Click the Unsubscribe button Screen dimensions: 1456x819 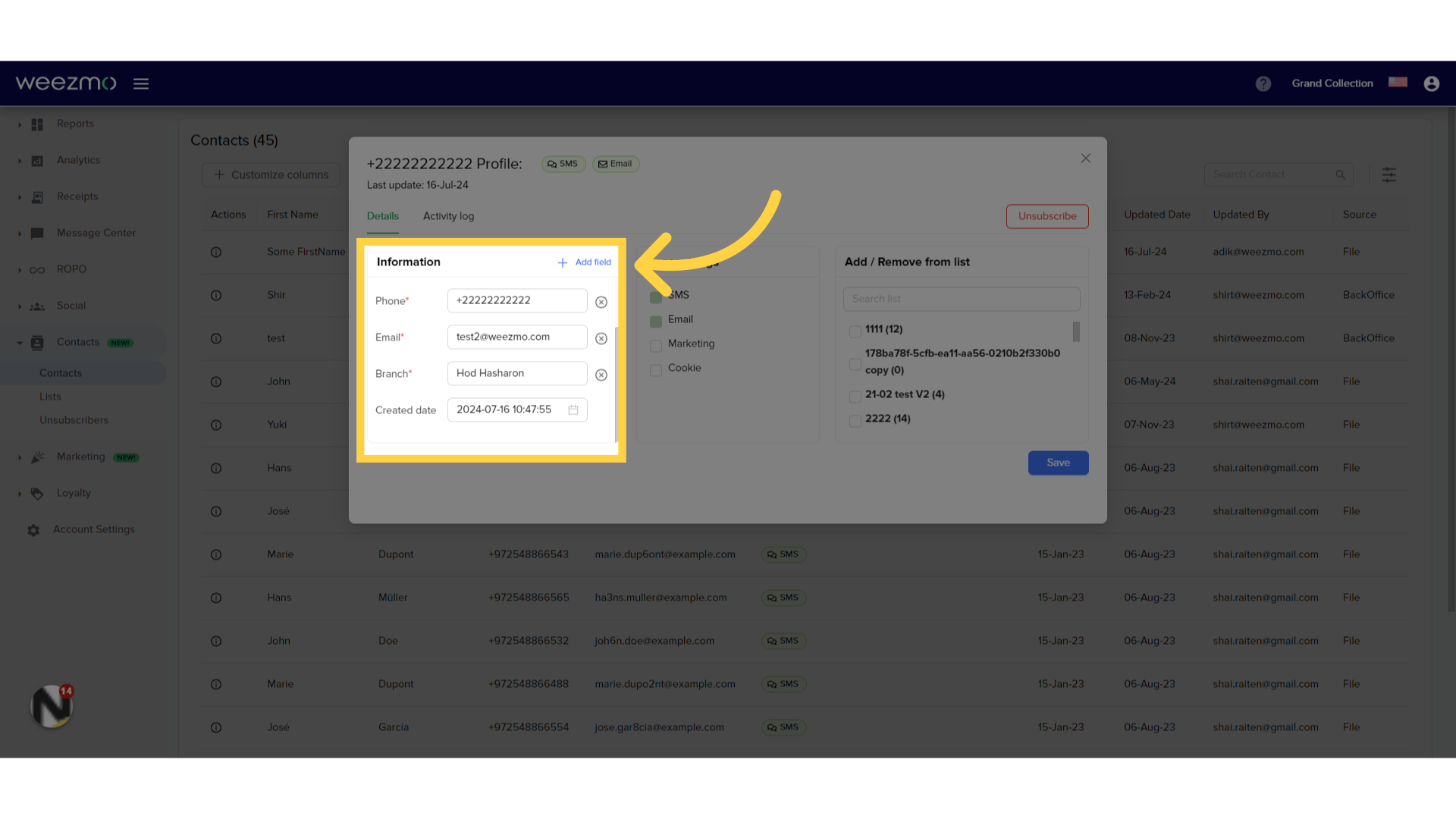1047,216
